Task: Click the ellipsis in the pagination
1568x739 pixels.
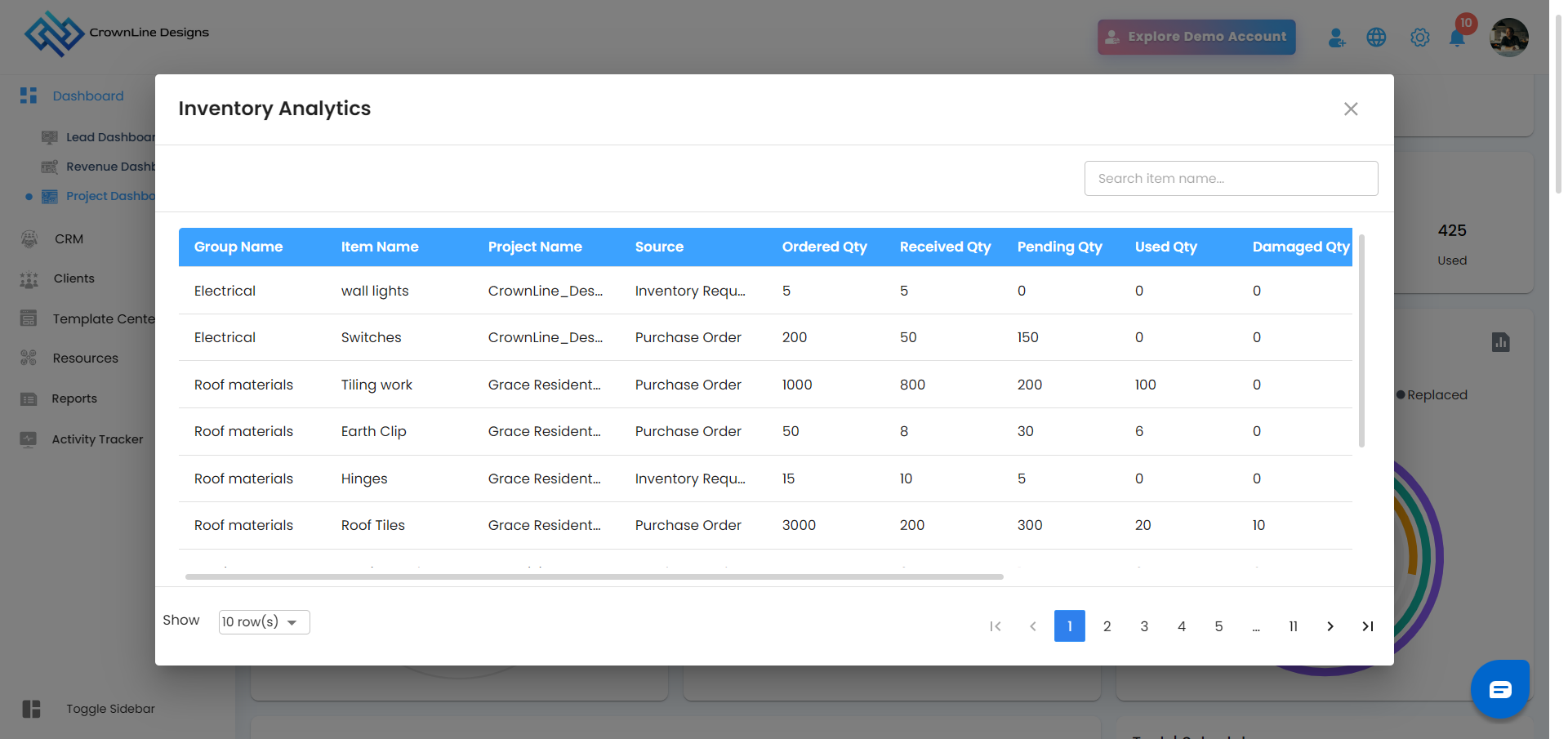Action: (x=1256, y=626)
